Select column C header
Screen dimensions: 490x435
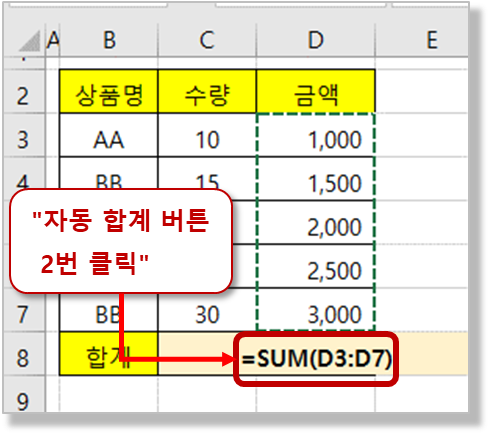pyautogui.click(x=207, y=40)
